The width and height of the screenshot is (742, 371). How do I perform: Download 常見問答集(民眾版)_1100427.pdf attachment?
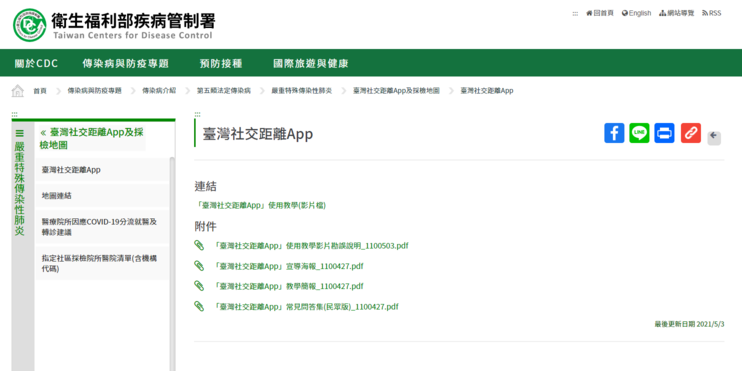(x=306, y=307)
